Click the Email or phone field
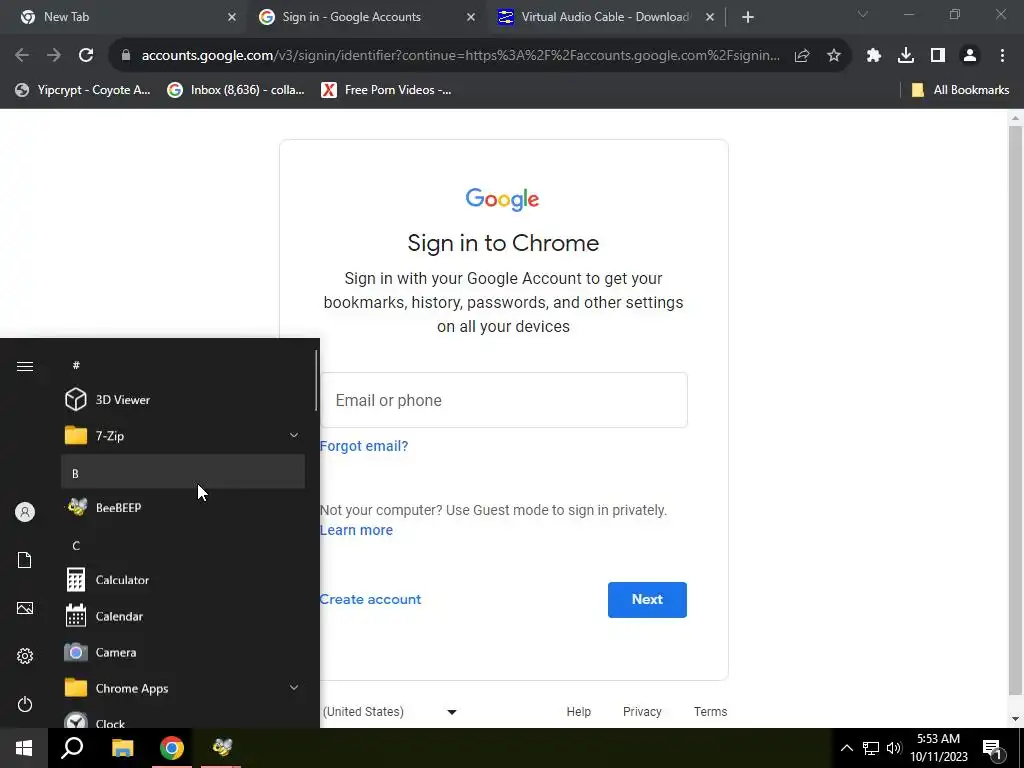1024x768 pixels. coord(504,400)
